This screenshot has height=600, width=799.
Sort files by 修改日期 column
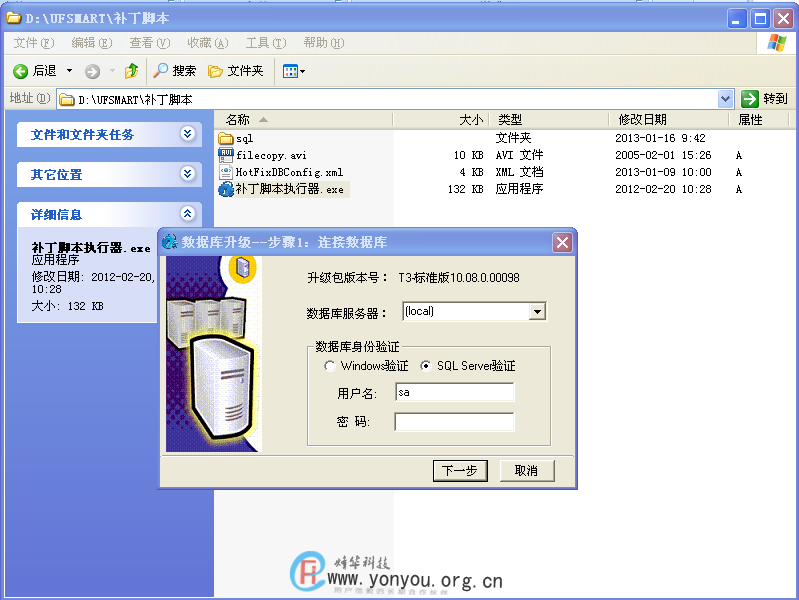point(668,120)
